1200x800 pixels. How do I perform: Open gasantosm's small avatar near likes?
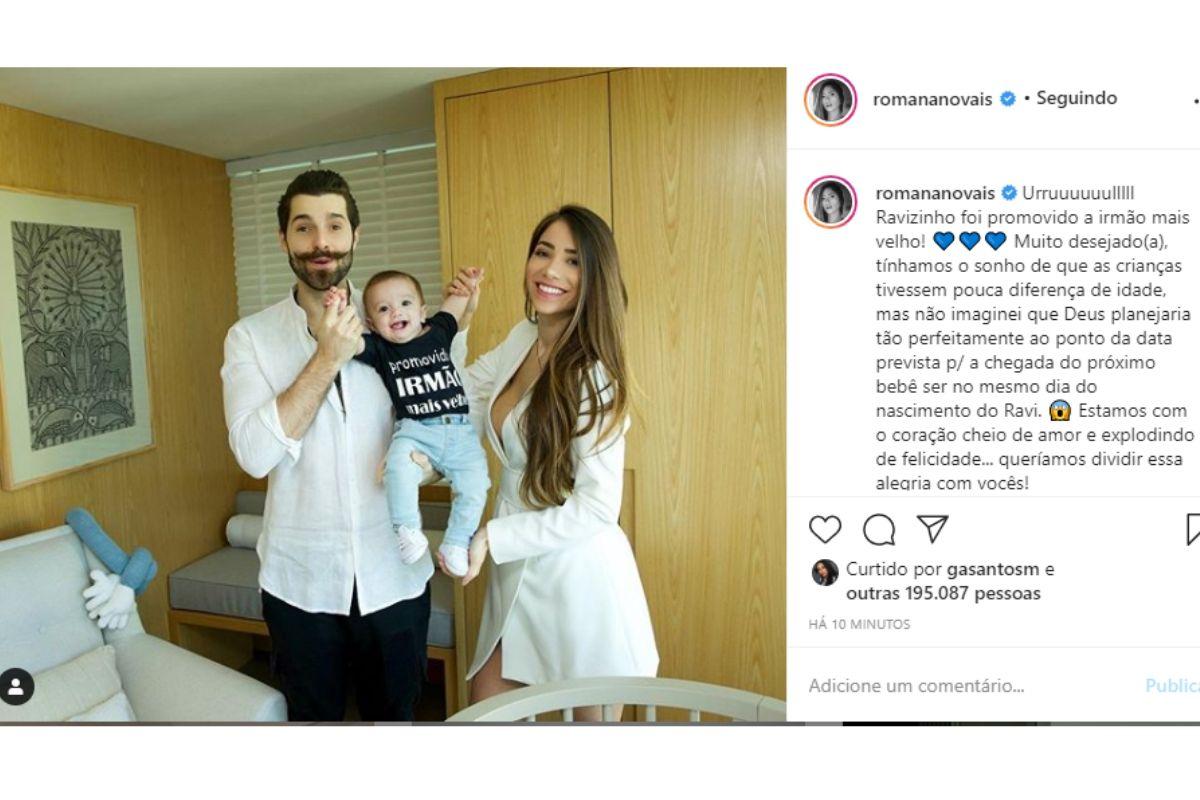tap(825, 572)
